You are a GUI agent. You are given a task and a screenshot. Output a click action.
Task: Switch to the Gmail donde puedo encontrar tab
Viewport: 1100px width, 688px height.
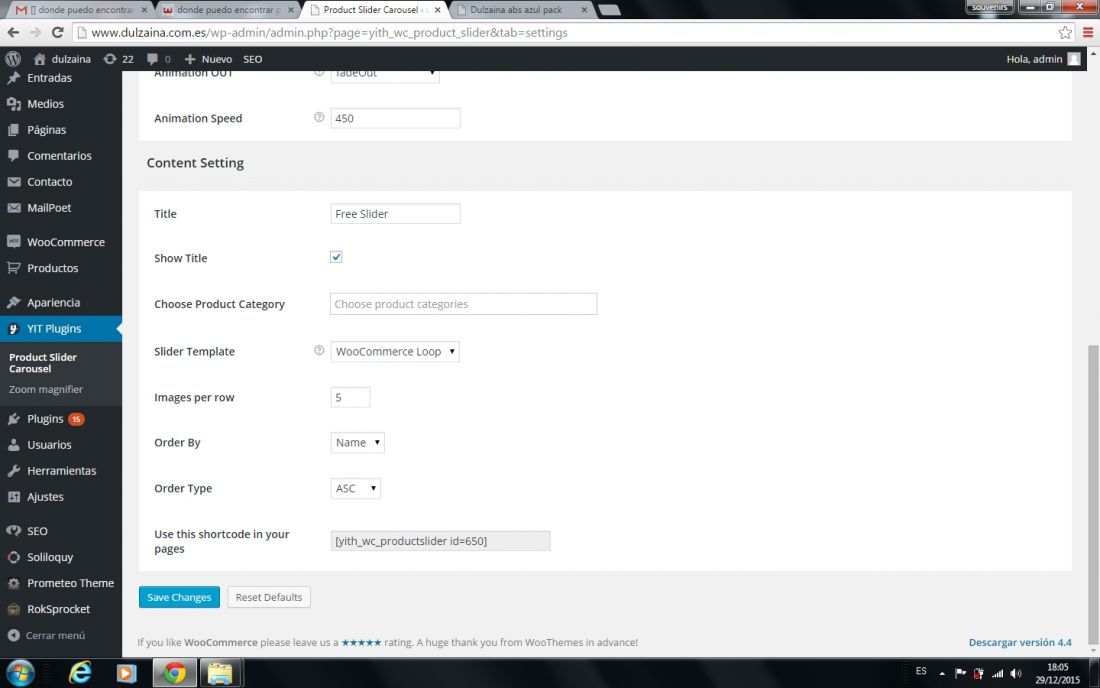click(81, 10)
